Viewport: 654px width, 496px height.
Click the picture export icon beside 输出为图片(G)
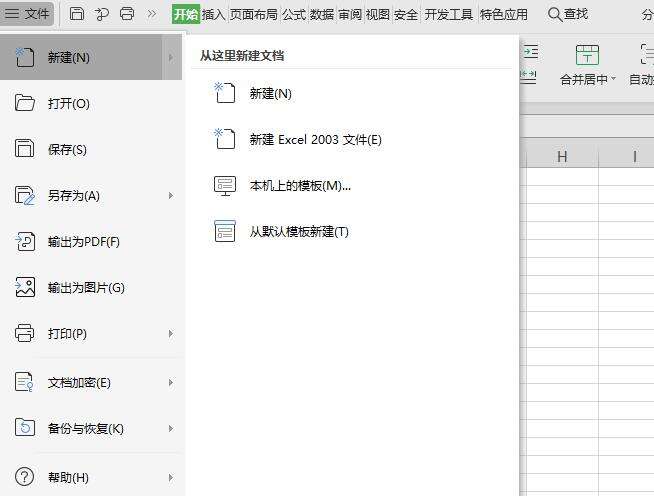[x=25, y=287]
